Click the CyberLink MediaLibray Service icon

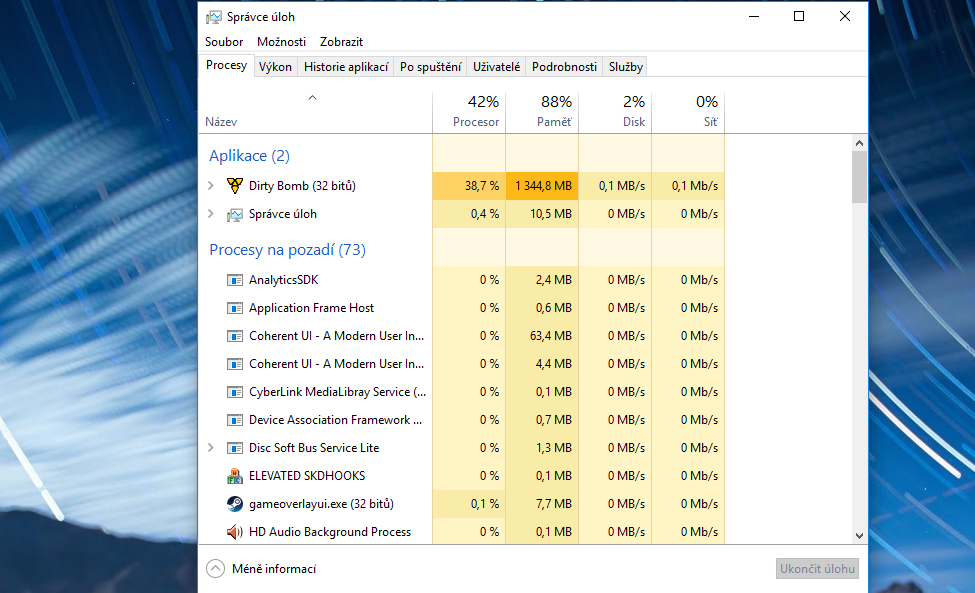pyautogui.click(x=234, y=392)
